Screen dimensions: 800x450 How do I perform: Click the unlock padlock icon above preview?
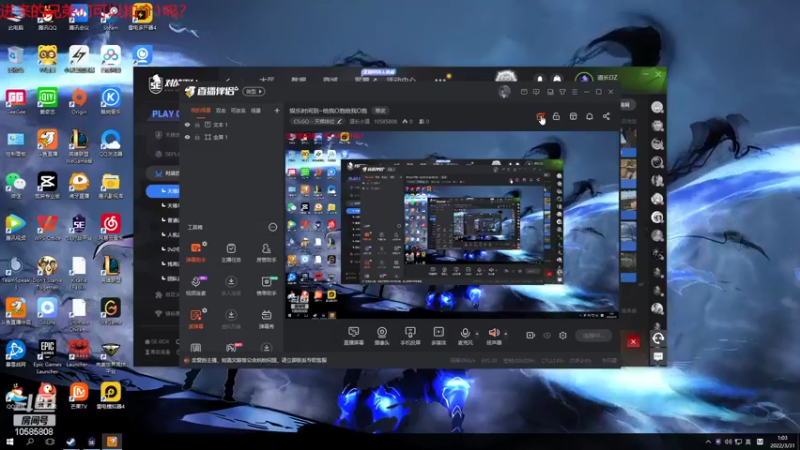(x=556, y=116)
